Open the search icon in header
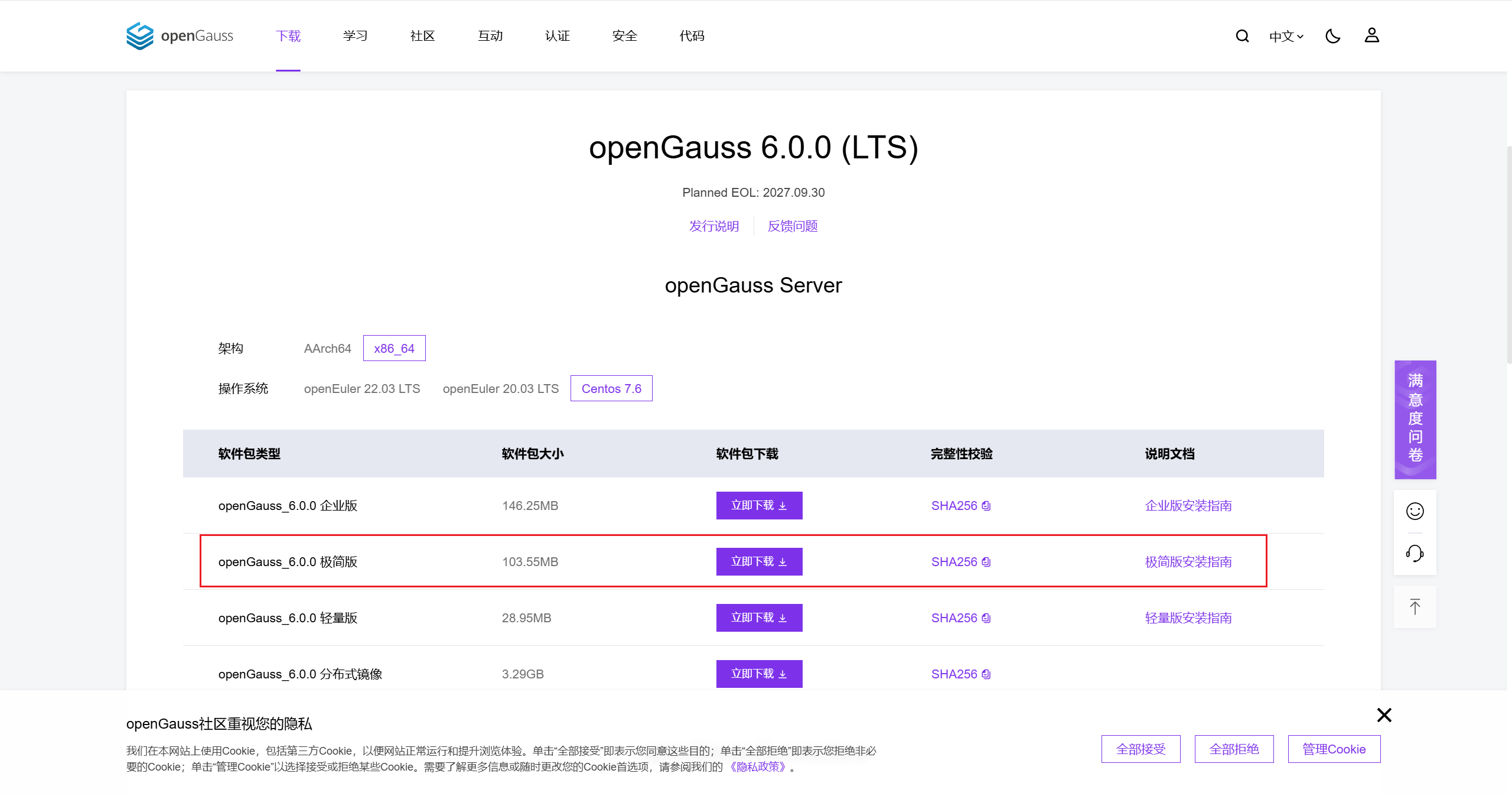 click(x=1242, y=36)
